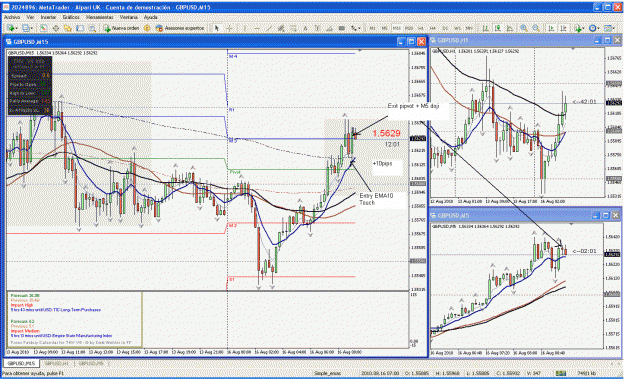Select the equidistant channel tool

click(x=281, y=28)
